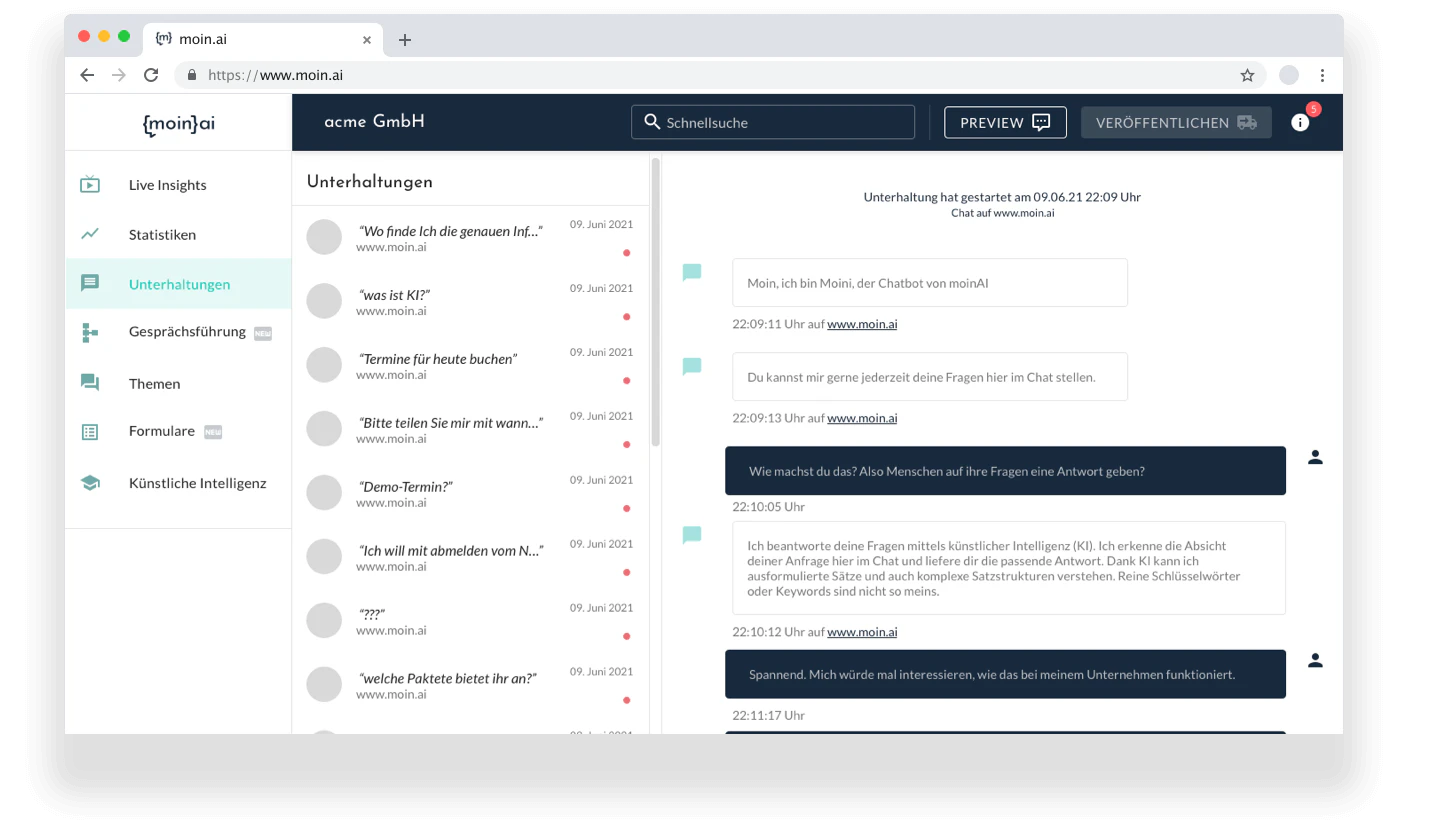The height and width of the screenshot is (826, 1429).
Task: Open notifications via the info icon
Action: point(1300,121)
